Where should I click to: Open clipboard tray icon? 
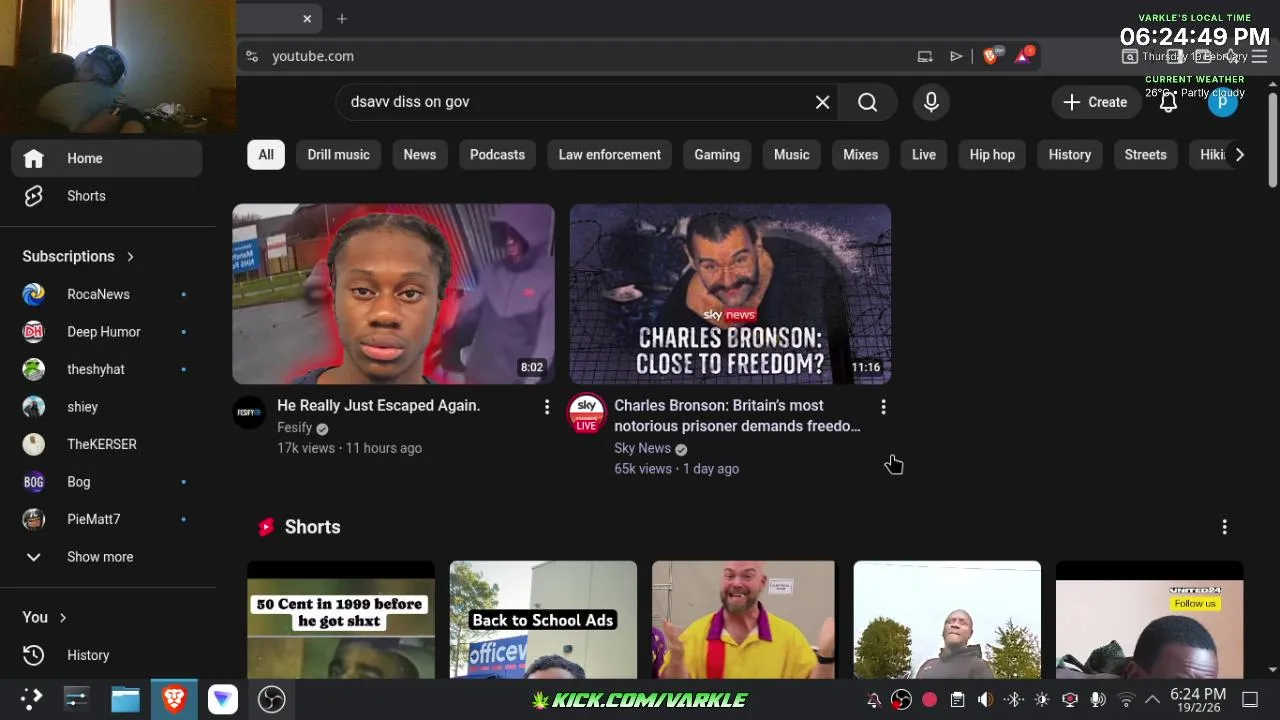pyautogui.click(x=957, y=700)
